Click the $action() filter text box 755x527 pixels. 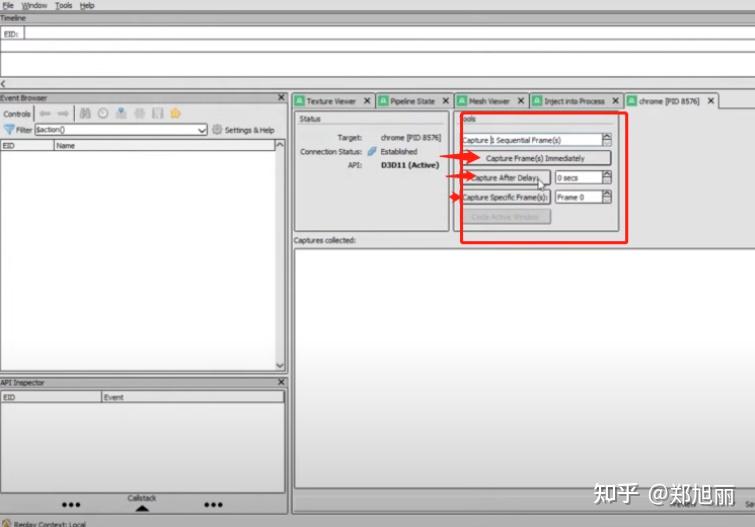click(116, 130)
